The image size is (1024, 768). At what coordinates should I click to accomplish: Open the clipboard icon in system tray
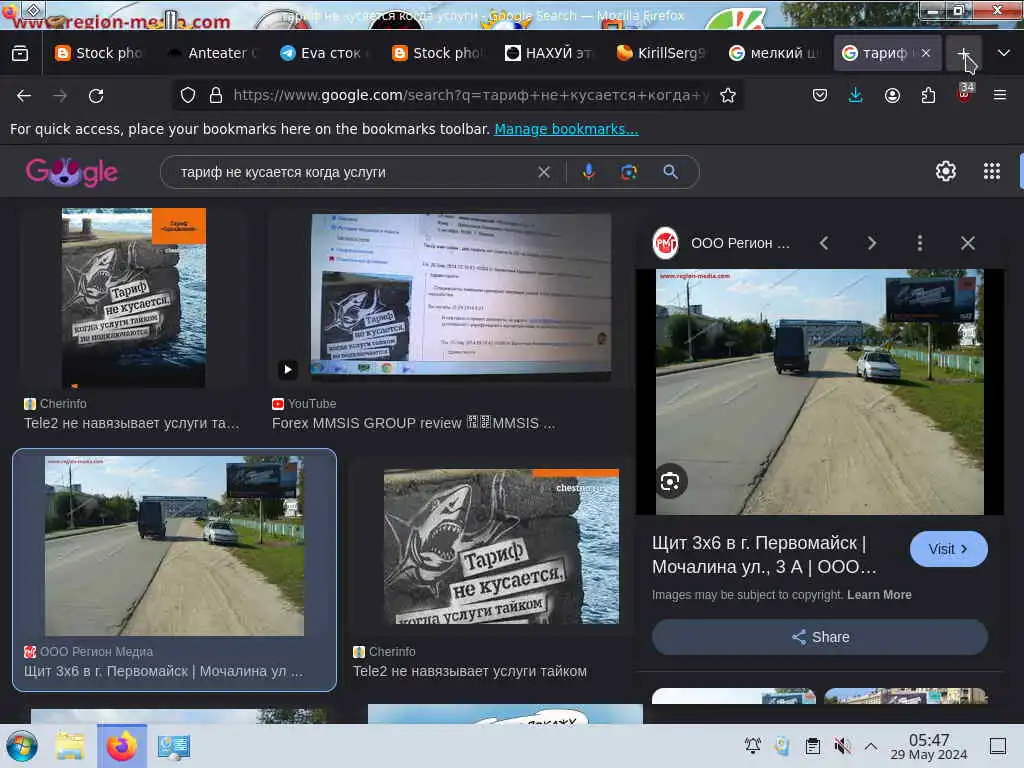point(812,746)
